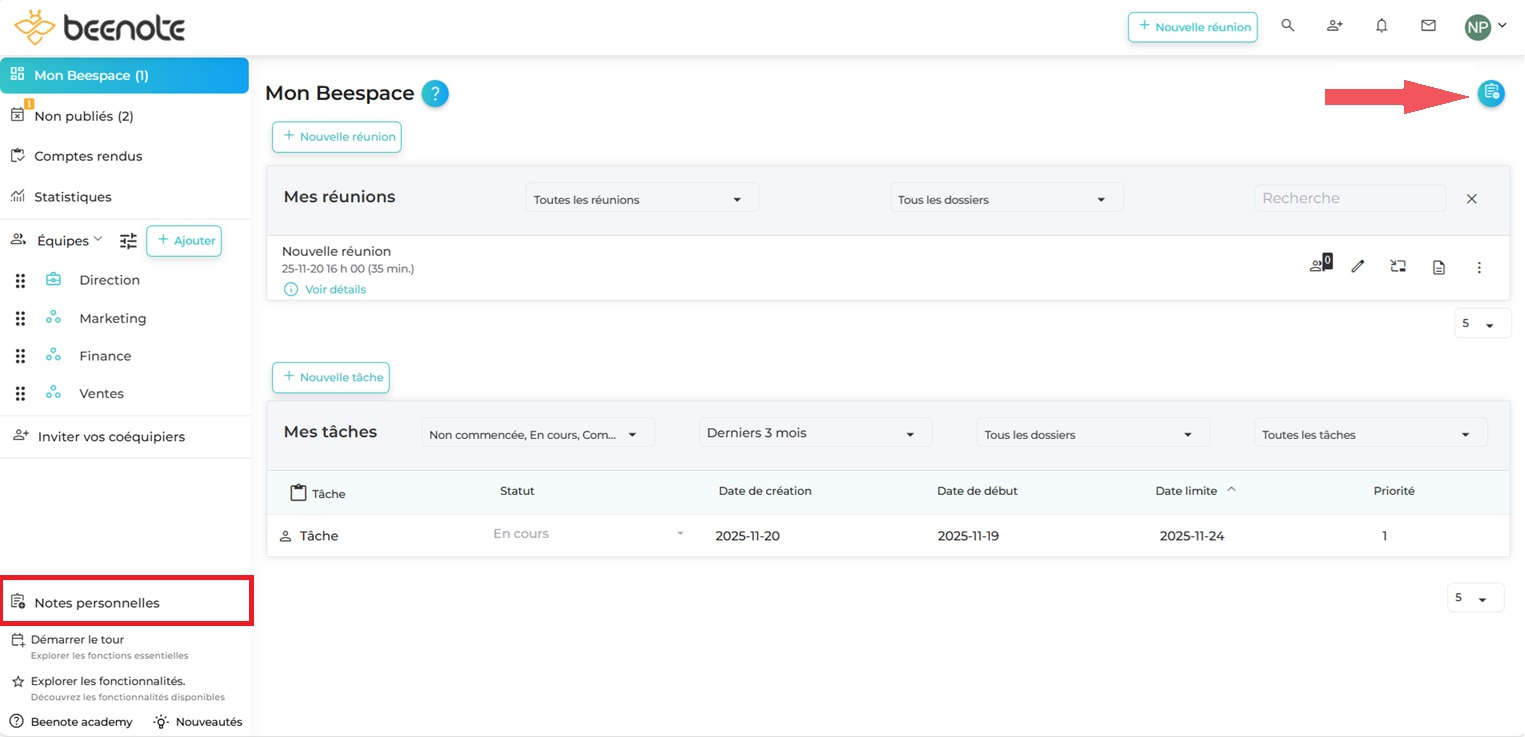Open the mail envelope icon

(1428, 26)
